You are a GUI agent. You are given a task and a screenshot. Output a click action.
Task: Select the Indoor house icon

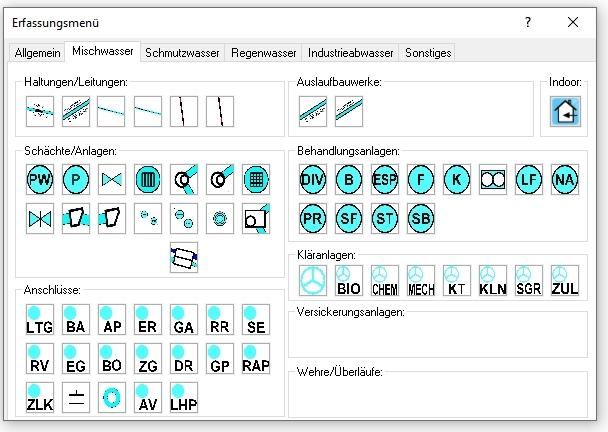click(x=565, y=110)
